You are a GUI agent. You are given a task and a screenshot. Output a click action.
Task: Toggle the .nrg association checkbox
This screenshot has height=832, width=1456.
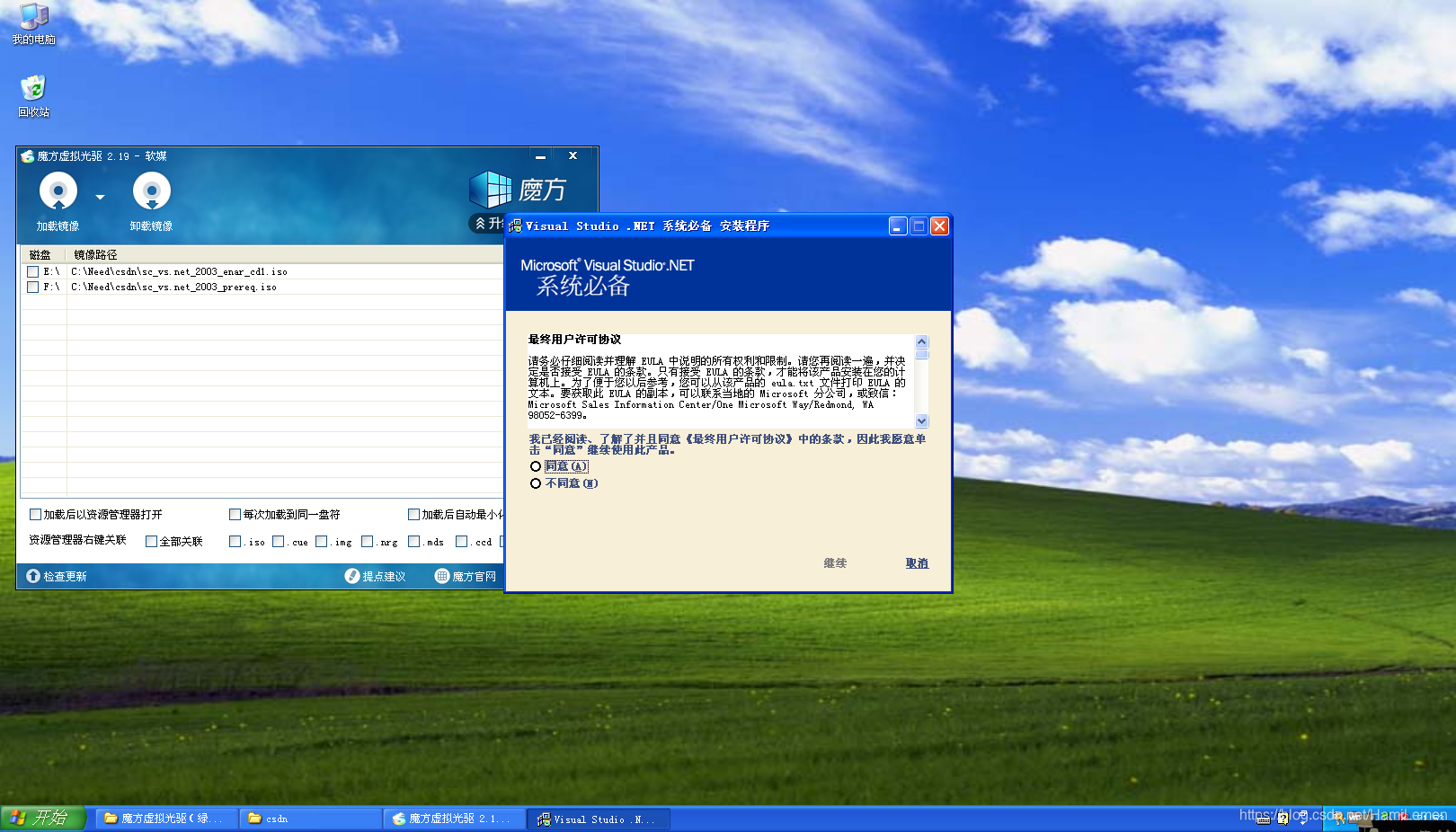[367, 542]
